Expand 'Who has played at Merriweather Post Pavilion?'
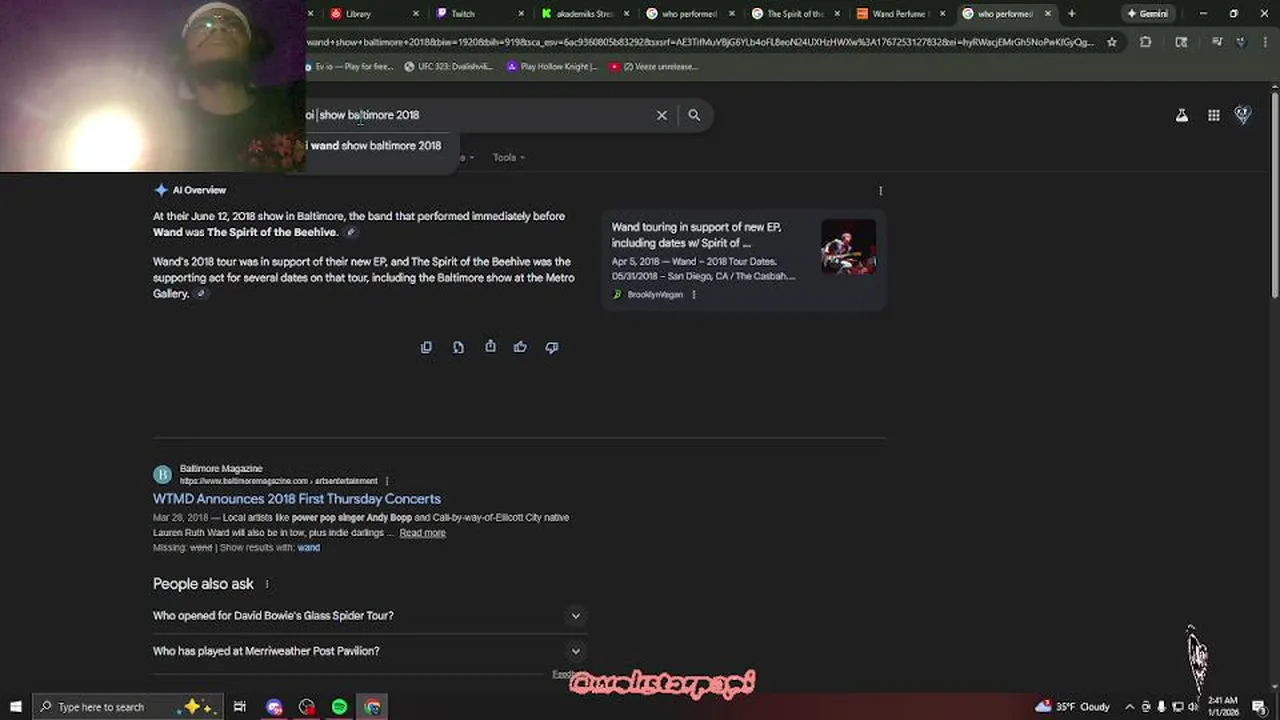 (368, 651)
